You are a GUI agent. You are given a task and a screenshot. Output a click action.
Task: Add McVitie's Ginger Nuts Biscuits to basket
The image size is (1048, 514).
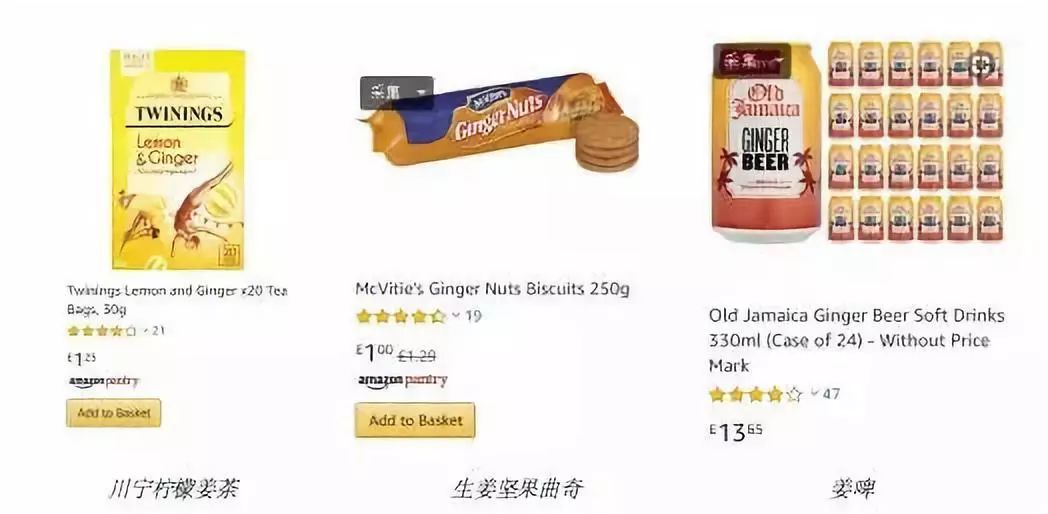[415, 420]
